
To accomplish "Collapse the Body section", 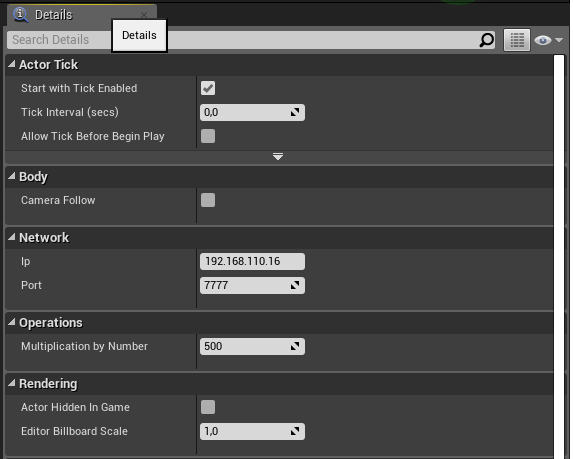I will (12, 176).
